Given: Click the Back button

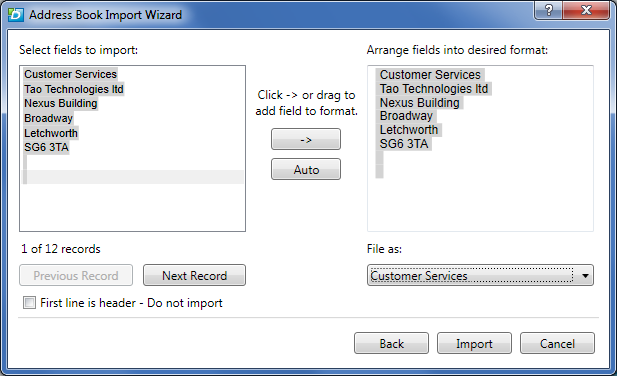Looking at the screenshot, I should tap(392, 343).
